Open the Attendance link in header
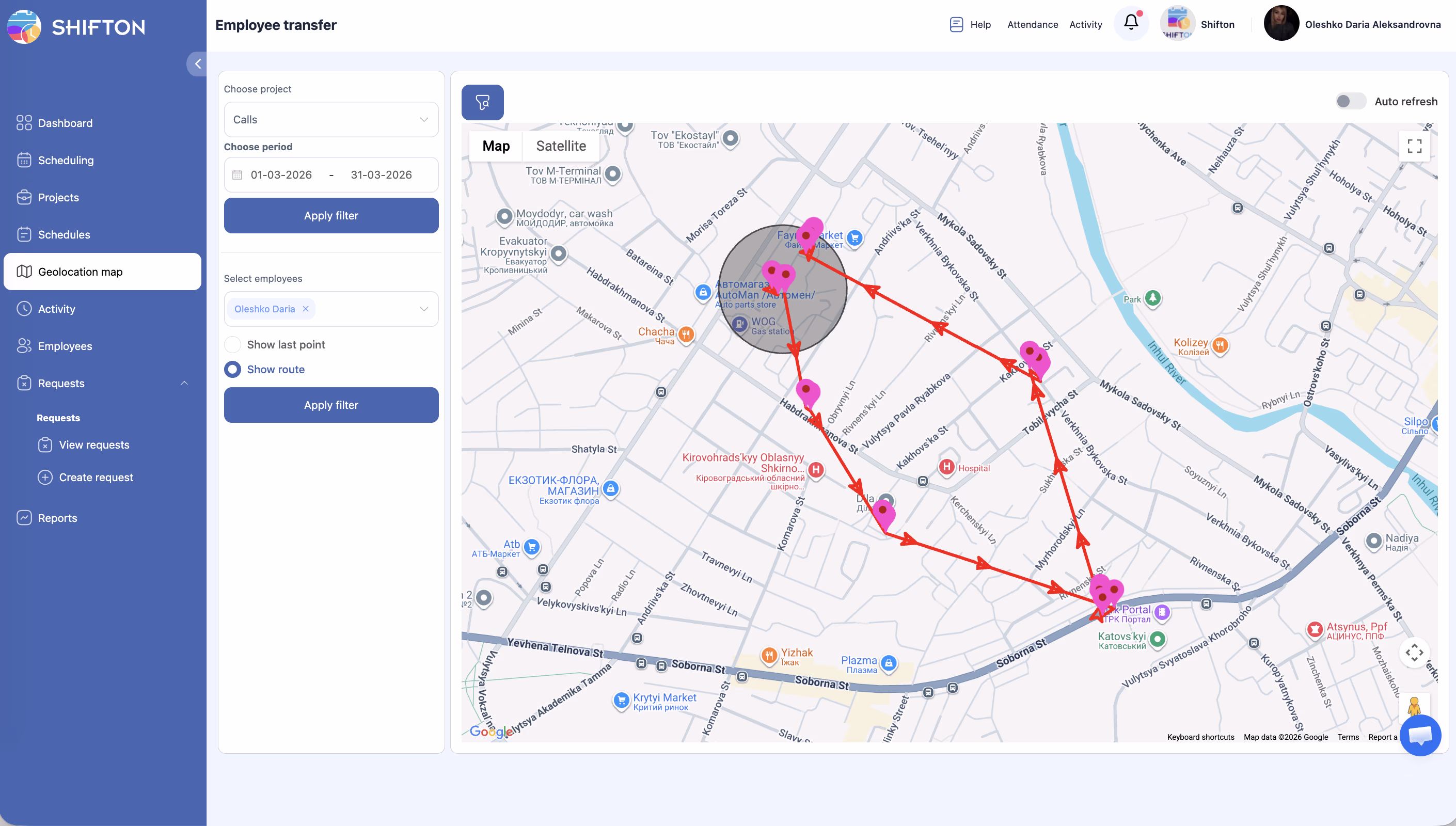This screenshot has width=1456, height=826. 1032,24
